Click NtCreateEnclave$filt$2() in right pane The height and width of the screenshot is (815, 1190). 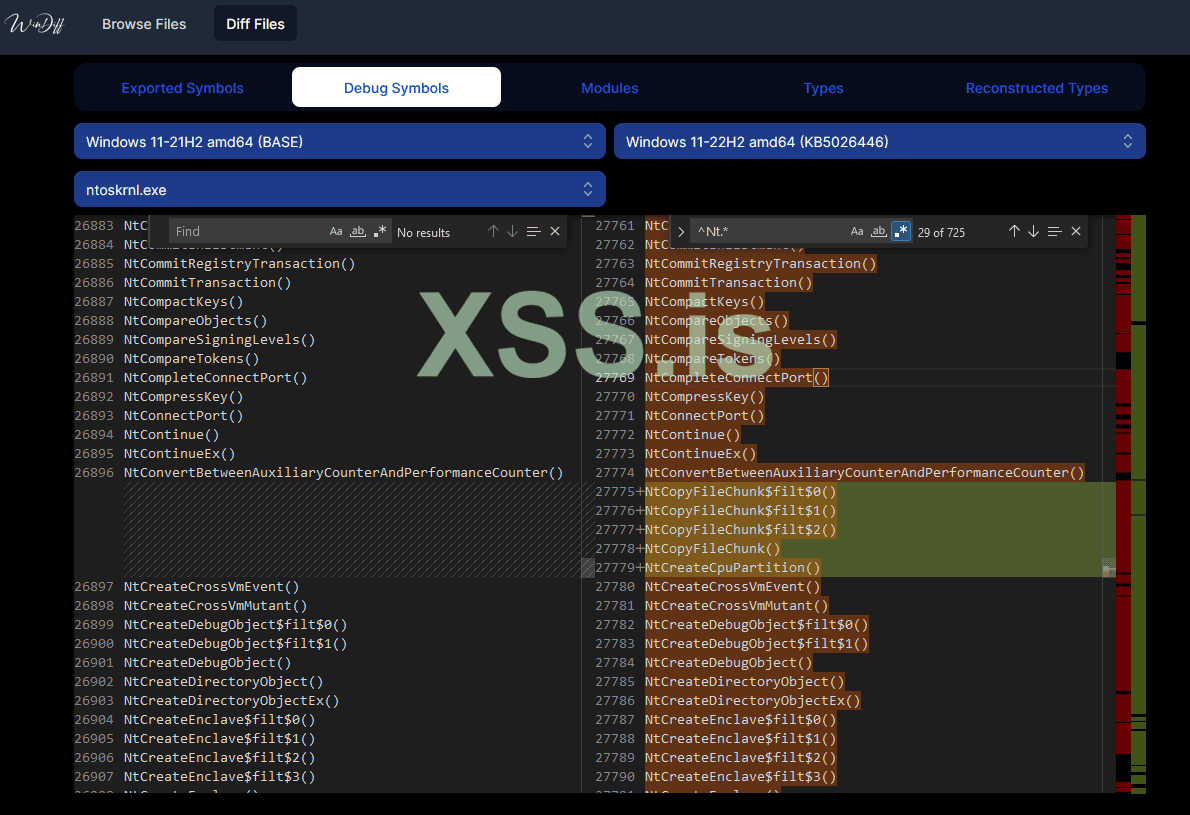click(740, 757)
